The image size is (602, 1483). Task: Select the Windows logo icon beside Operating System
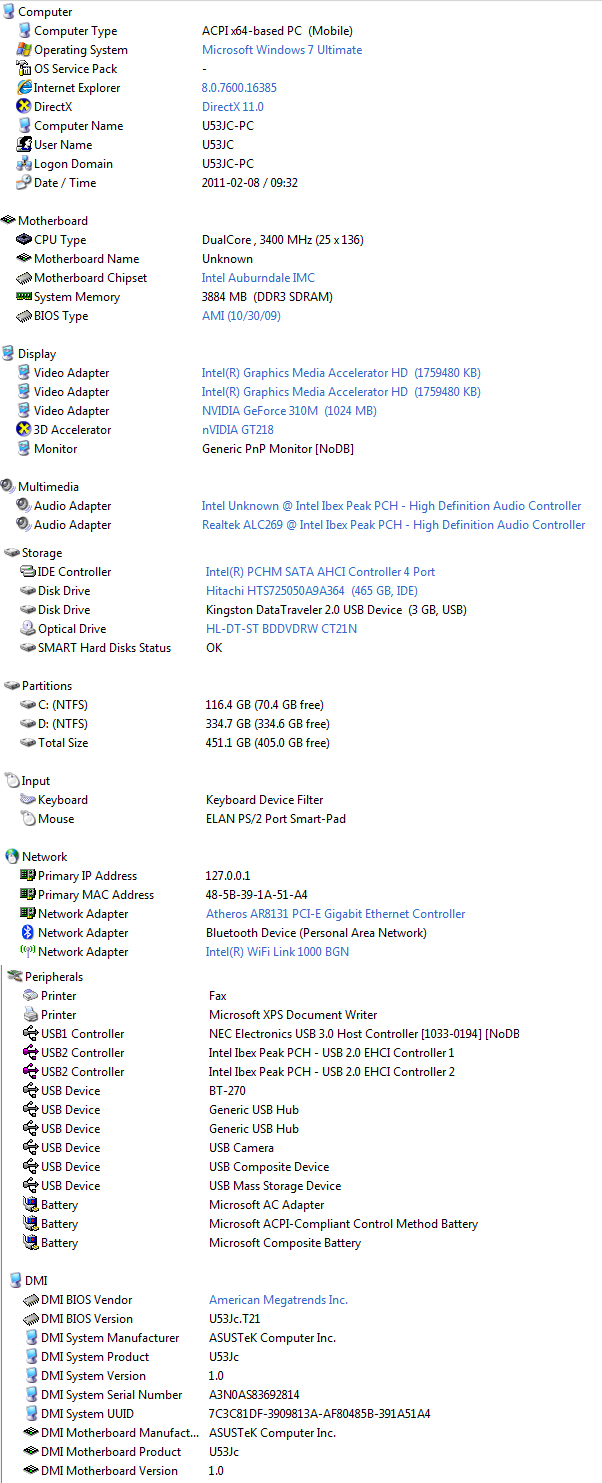pos(25,50)
